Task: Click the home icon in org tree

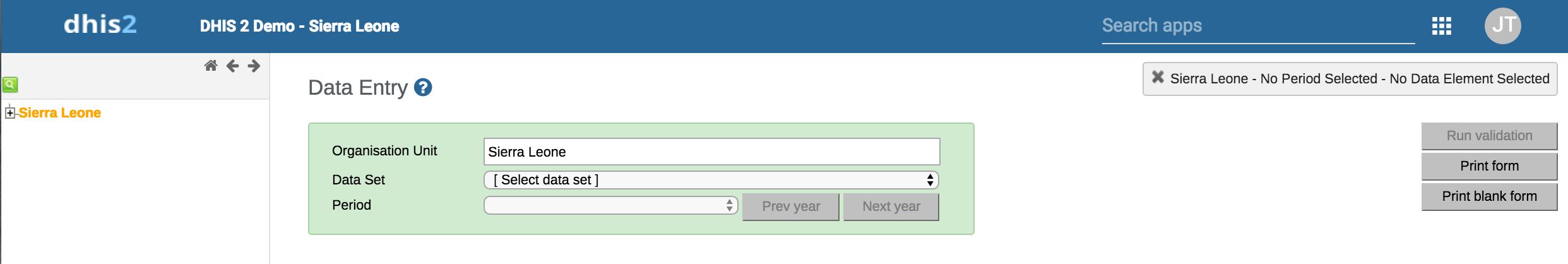Action: click(211, 66)
